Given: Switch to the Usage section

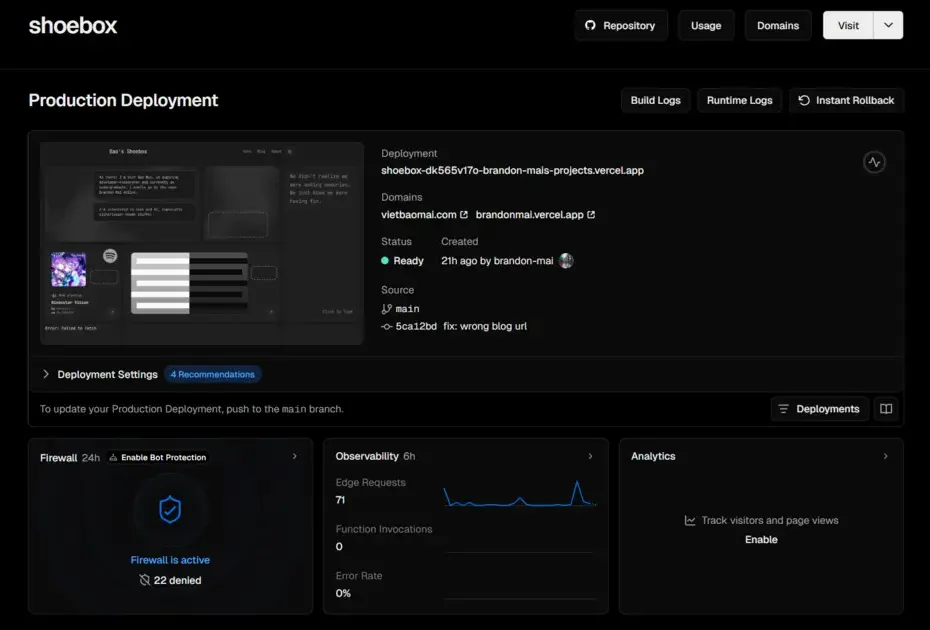Looking at the screenshot, I should point(706,25).
